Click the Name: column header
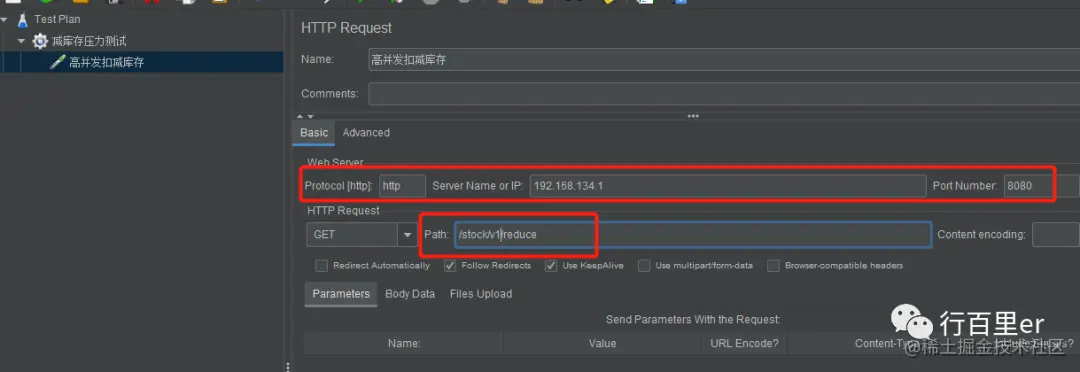Image resolution: width=1080 pixels, height=372 pixels. coord(404,343)
